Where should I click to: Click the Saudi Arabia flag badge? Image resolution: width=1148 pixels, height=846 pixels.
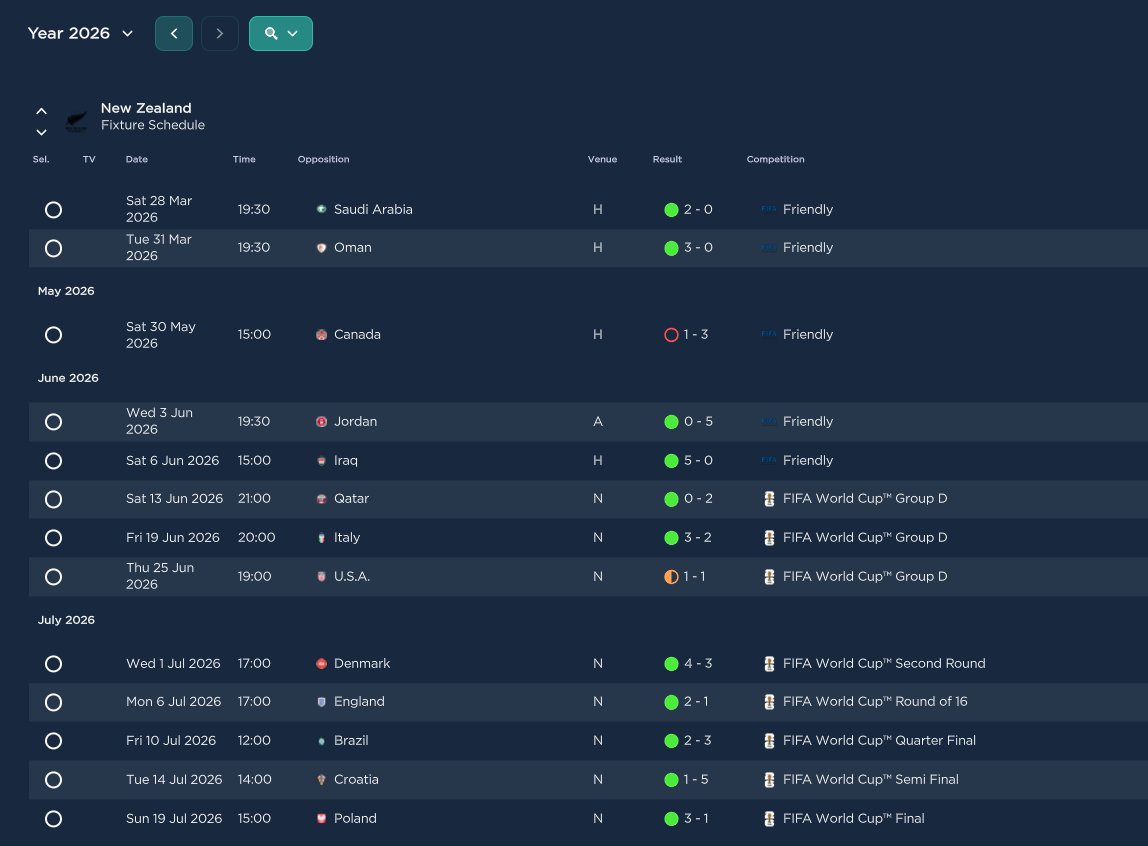click(321, 209)
